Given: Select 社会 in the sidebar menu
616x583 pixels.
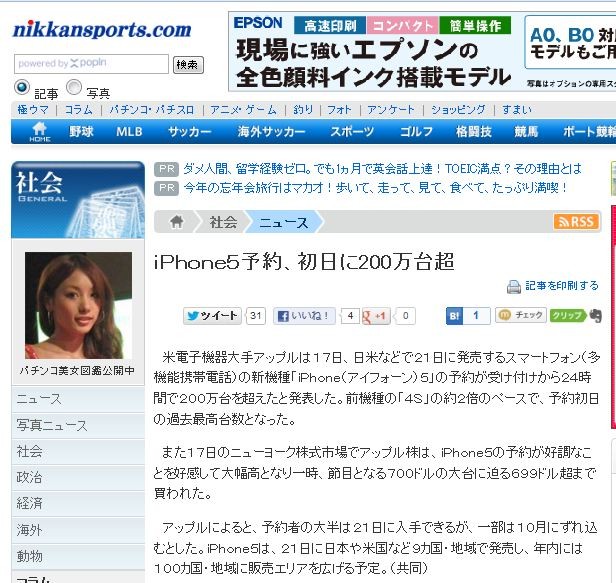Looking at the screenshot, I should point(78,451).
